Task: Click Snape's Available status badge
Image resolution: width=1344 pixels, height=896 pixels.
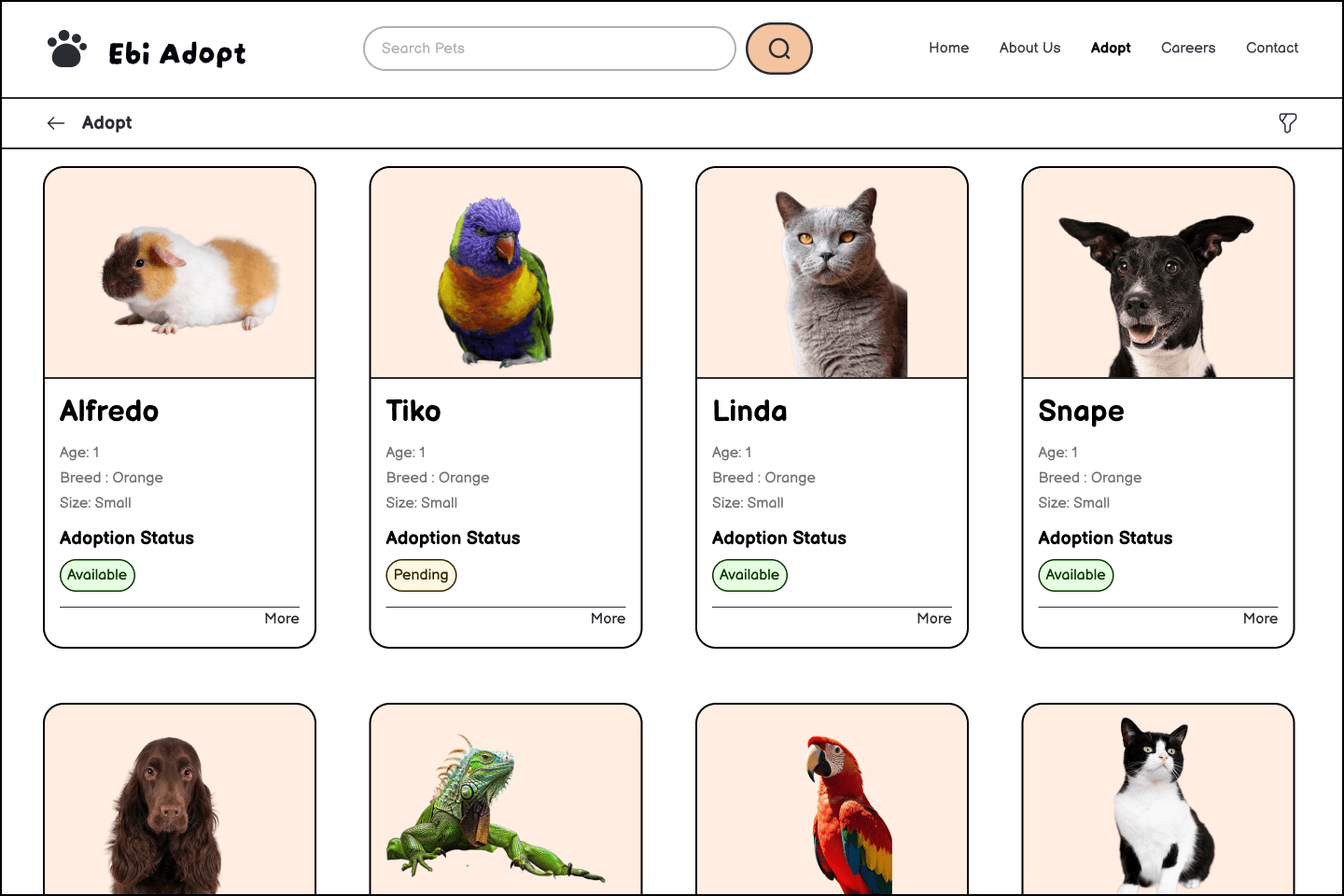Action: pos(1076,575)
